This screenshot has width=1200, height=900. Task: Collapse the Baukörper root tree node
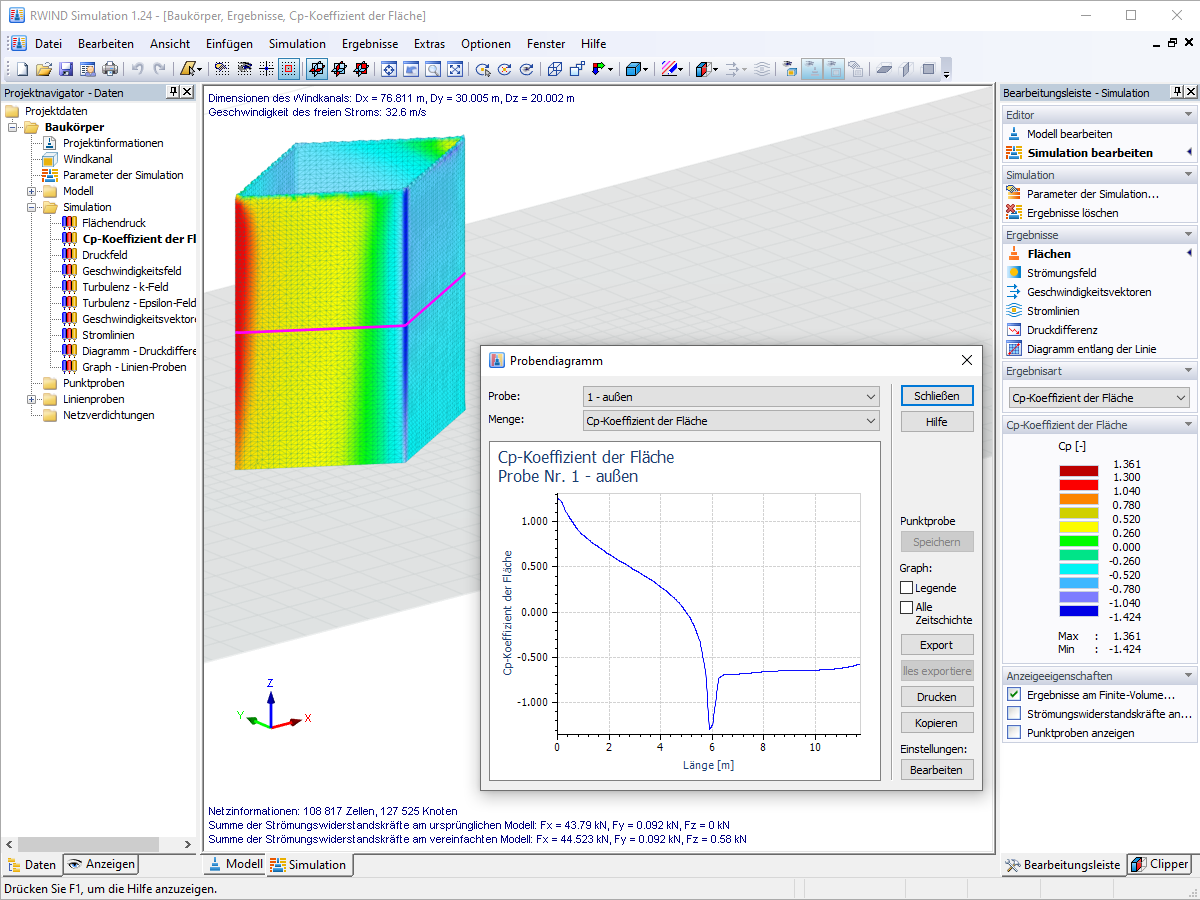click(14, 127)
